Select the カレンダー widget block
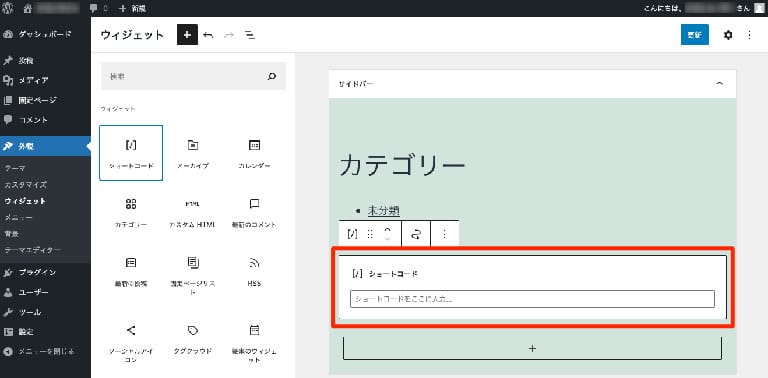Screen dimensions: 768x378 (x=254, y=153)
